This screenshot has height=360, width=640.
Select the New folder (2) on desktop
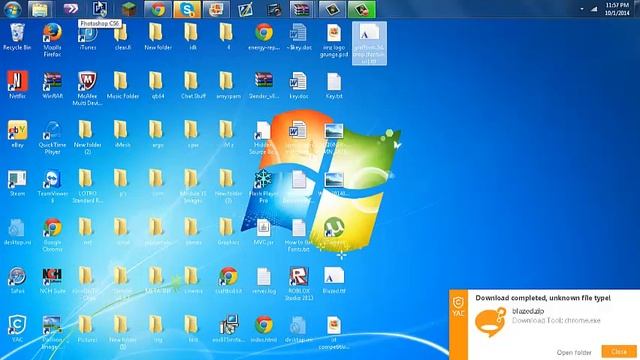click(87, 138)
